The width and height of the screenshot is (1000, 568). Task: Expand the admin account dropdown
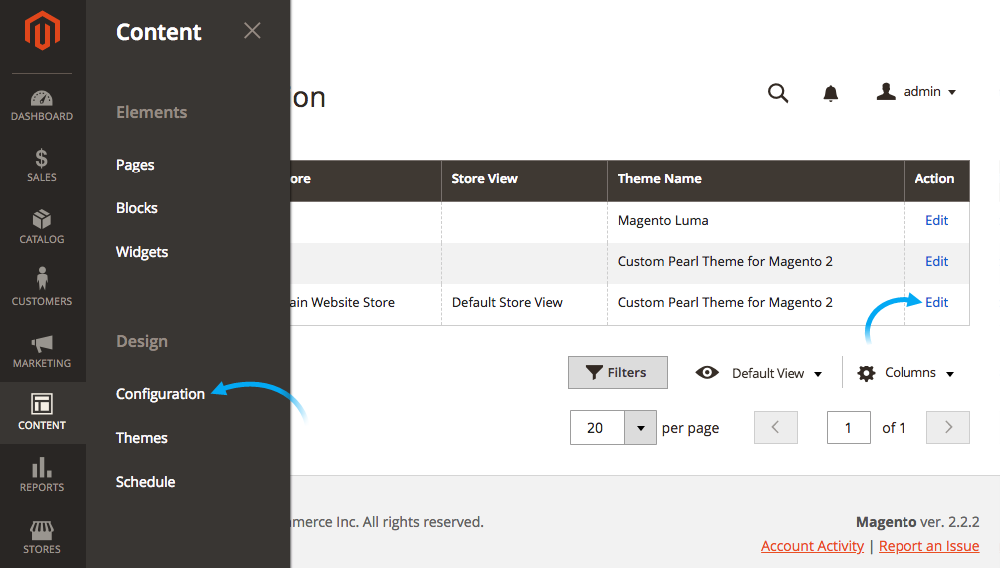pyautogui.click(x=917, y=92)
